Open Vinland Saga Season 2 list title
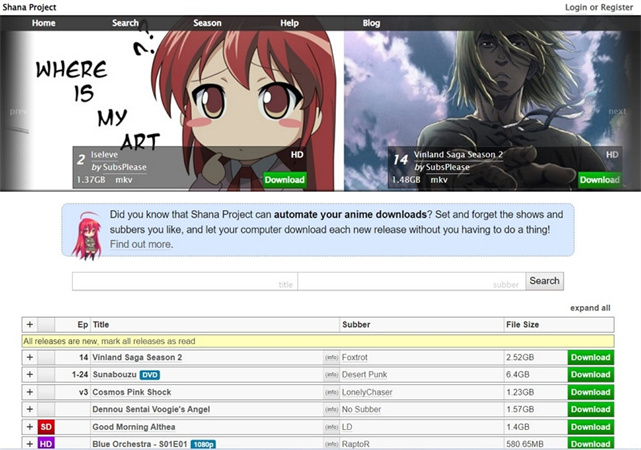The height and width of the screenshot is (450, 641). point(137,357)
